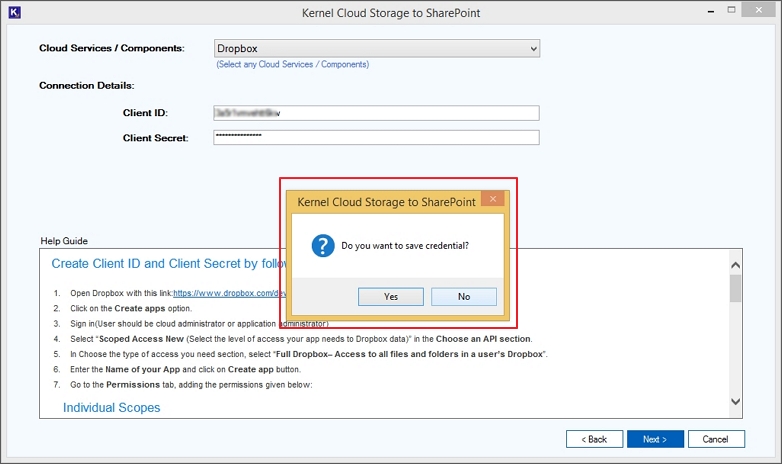The image size is (782, 464).
Task: Click the Individual Scopes heading
Action: pos(111,408)
